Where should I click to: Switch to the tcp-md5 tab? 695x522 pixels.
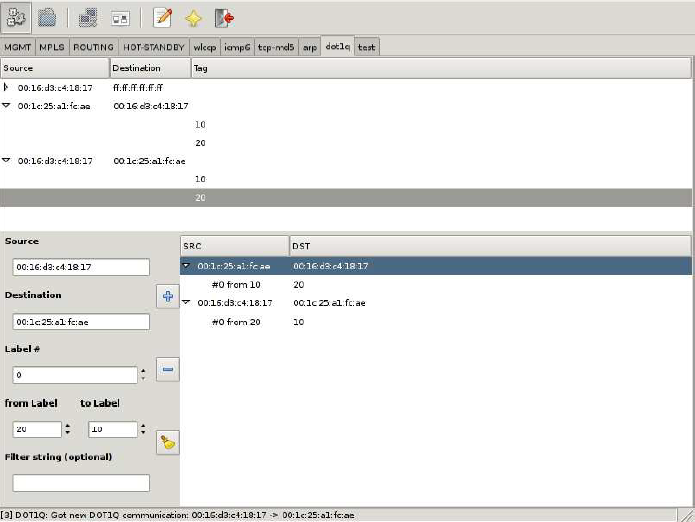coord(276,47)
